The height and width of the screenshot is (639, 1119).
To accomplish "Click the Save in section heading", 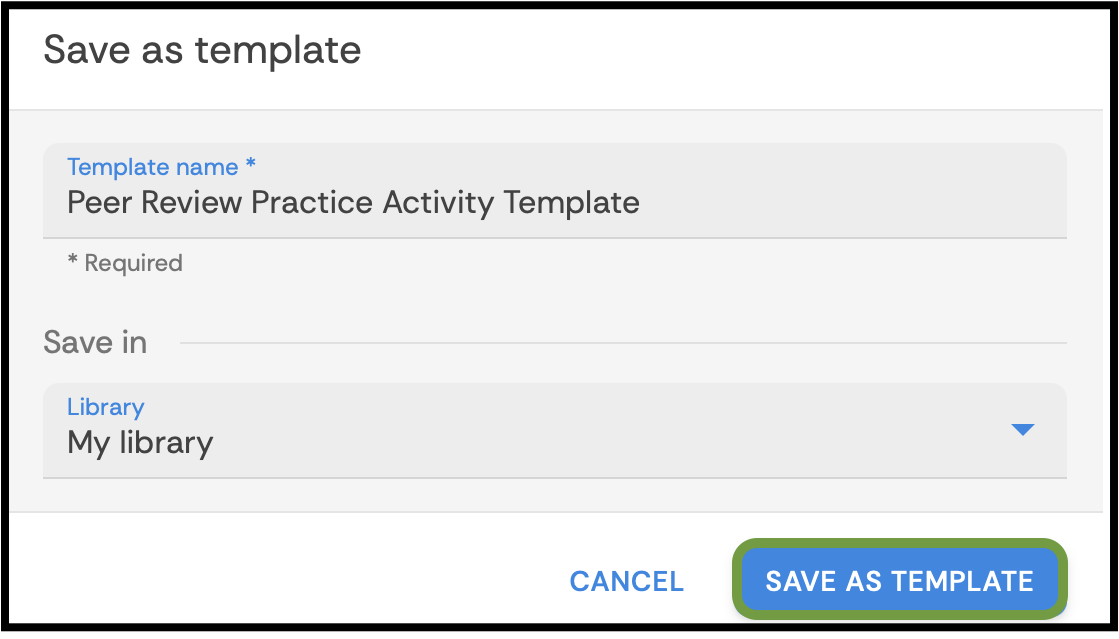I will tap(95, 342).
